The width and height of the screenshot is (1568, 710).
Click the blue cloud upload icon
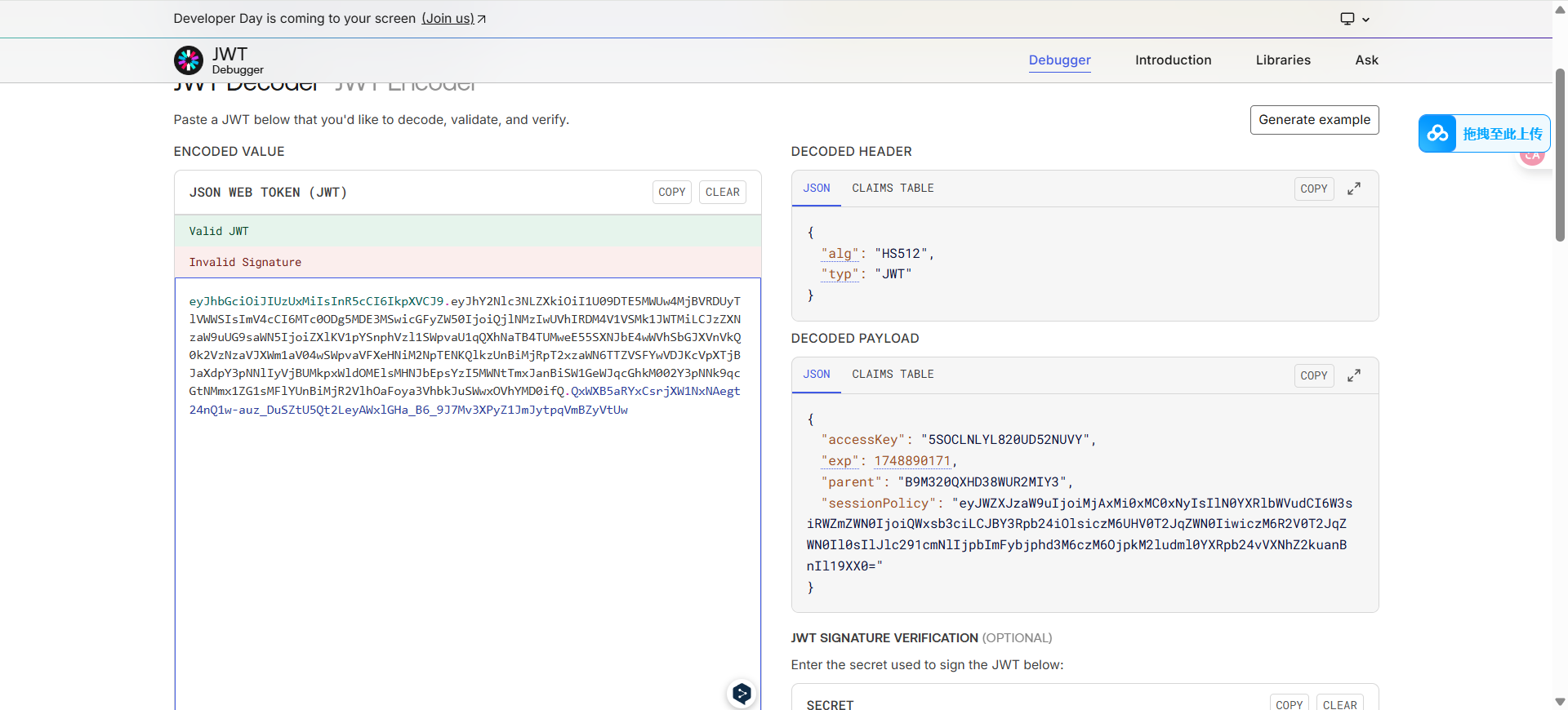1437,134
